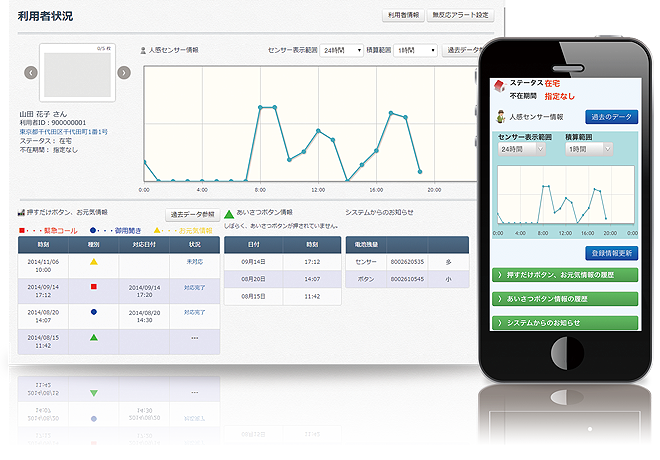This screenshot has height=460, width=660.
Task: Expand 押すだけボタン、お元気情報の履歴 on phone
Action: click(x=565, y=275)
